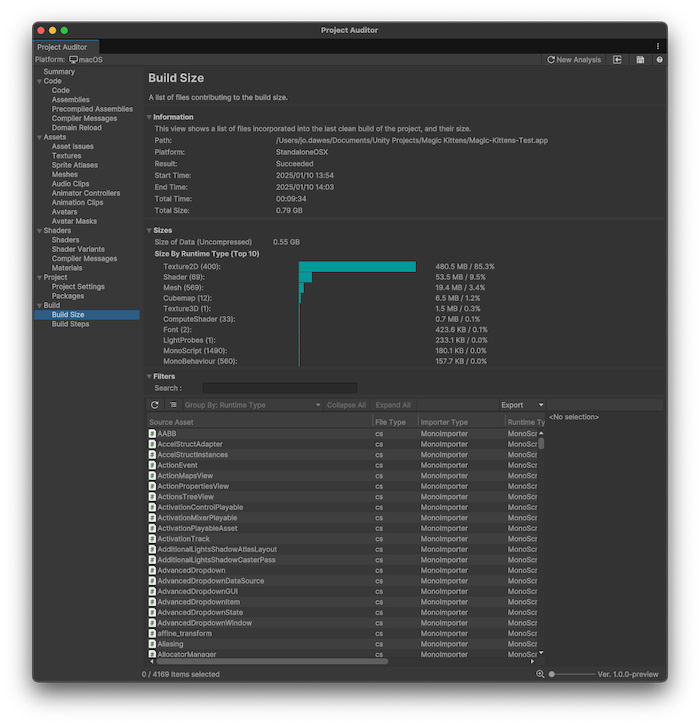Click the refresh icon above the asset table
Screen dimensions: 700x725
tap(155, 405)
